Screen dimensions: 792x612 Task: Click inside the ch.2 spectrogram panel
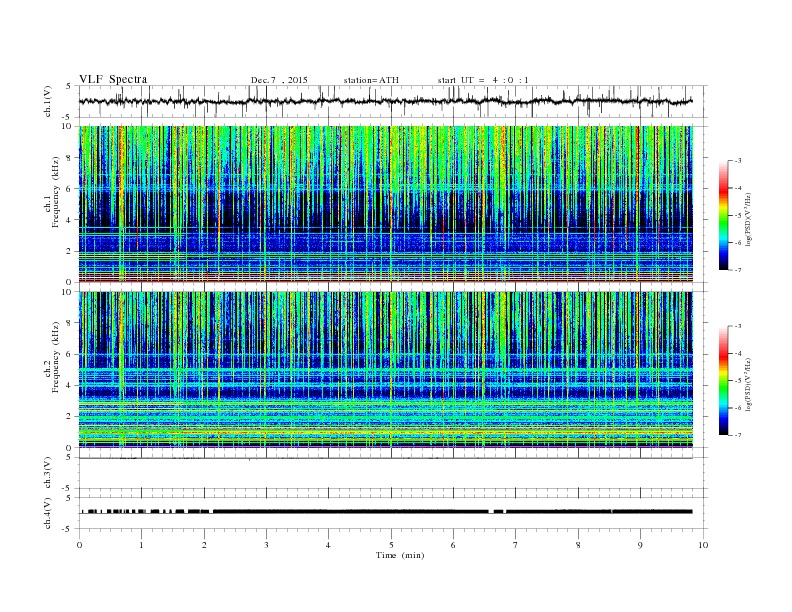[385, 370]
